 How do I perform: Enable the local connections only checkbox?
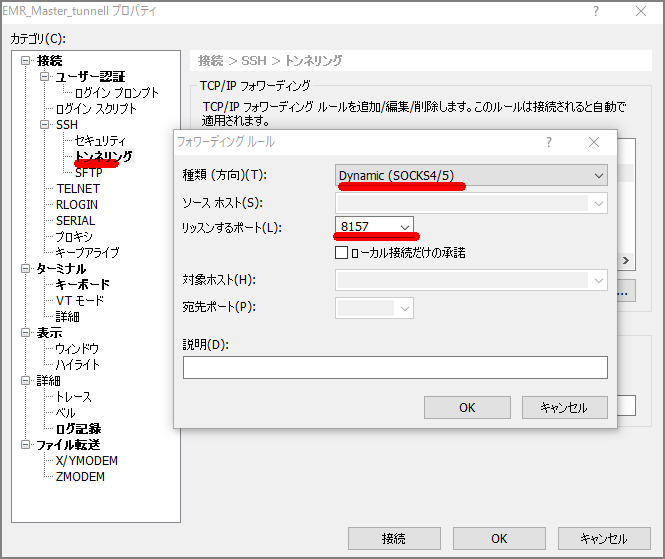(341, 252)
